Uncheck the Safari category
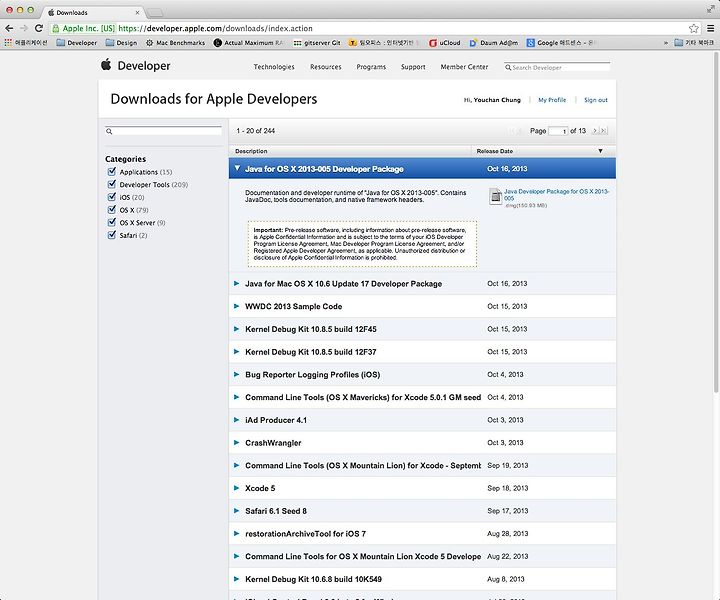The width and height of the screenshot is (720, 600). 112,235
